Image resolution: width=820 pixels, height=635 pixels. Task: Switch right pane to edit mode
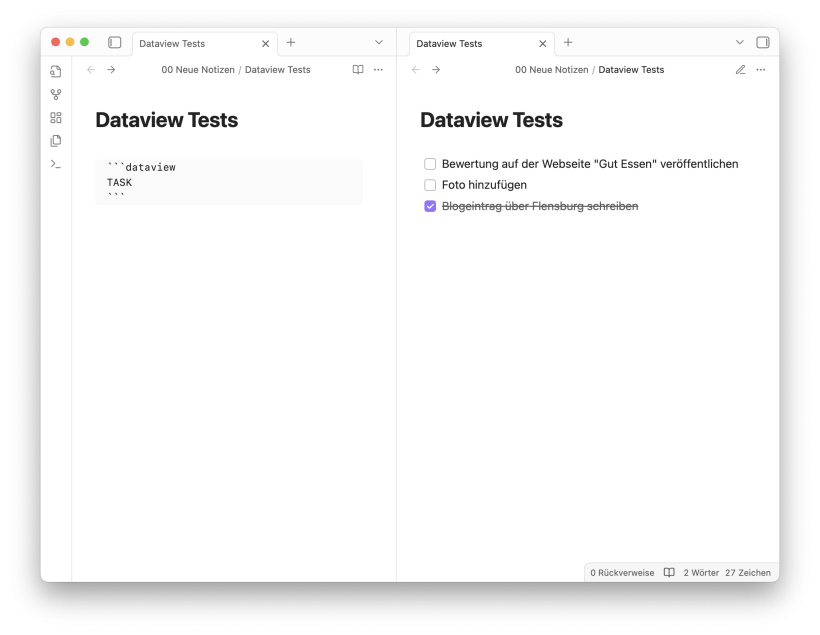pos(741,70)
